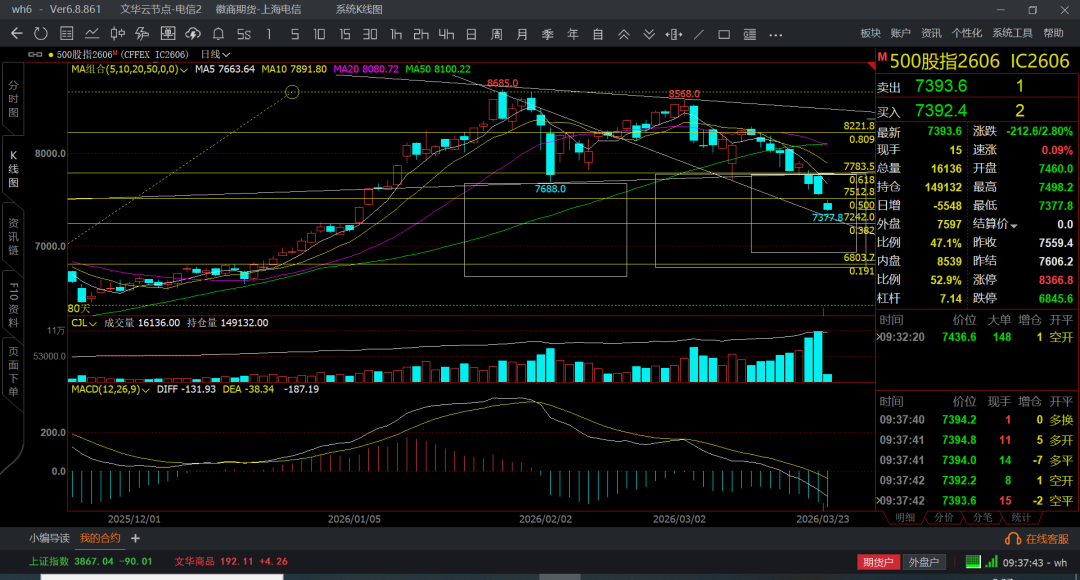Open the MA组合 indicator dropdown

pyautogui.click(x=186, y=70)
